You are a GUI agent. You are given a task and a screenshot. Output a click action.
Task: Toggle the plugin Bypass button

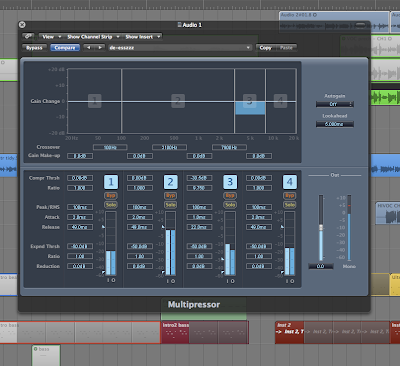[34, 48]
